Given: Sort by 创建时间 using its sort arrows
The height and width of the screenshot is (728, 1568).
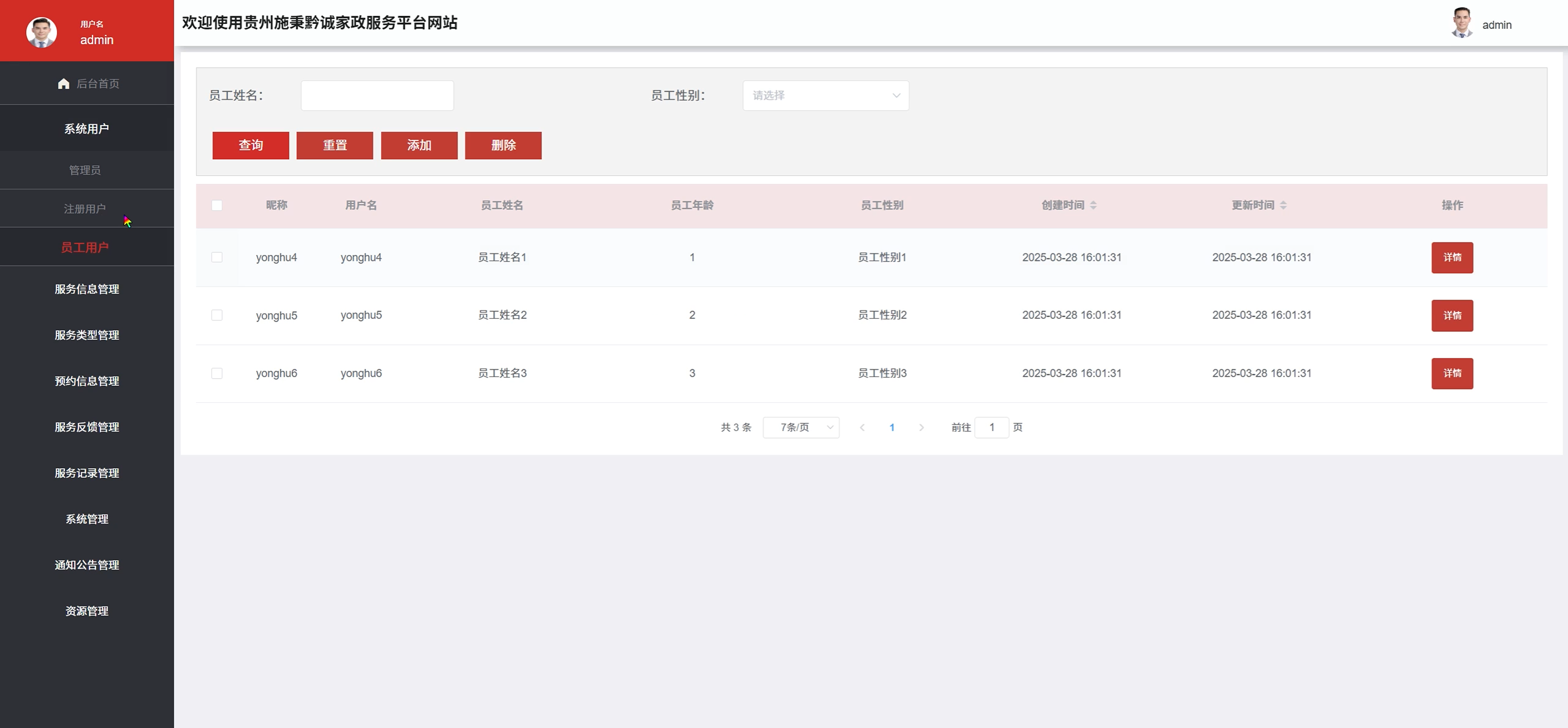Looking at the screenshot, I should 1093,205.
